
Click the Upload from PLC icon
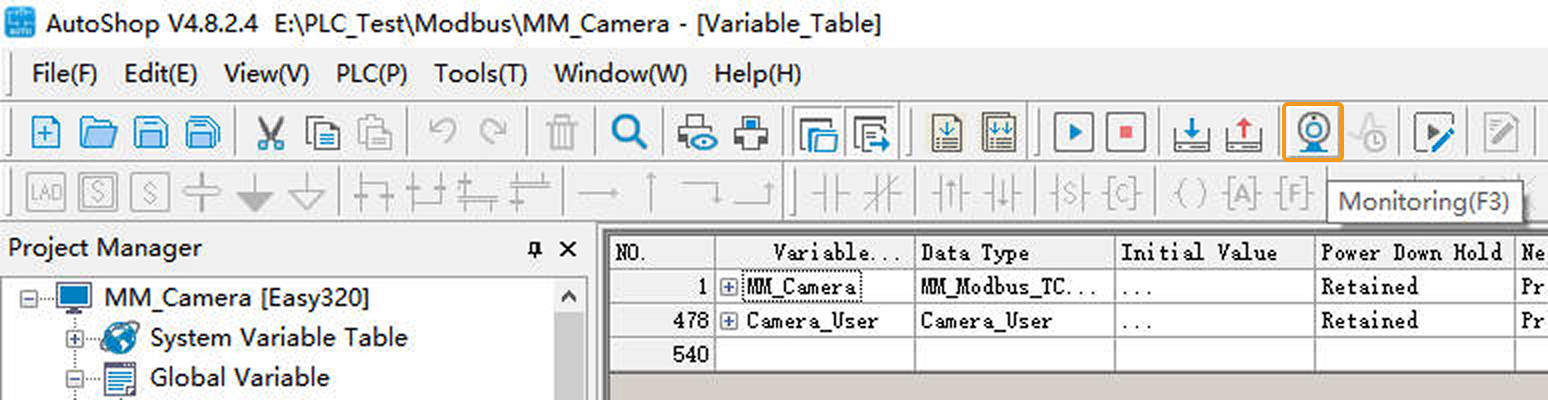[x=1243, y=132]
